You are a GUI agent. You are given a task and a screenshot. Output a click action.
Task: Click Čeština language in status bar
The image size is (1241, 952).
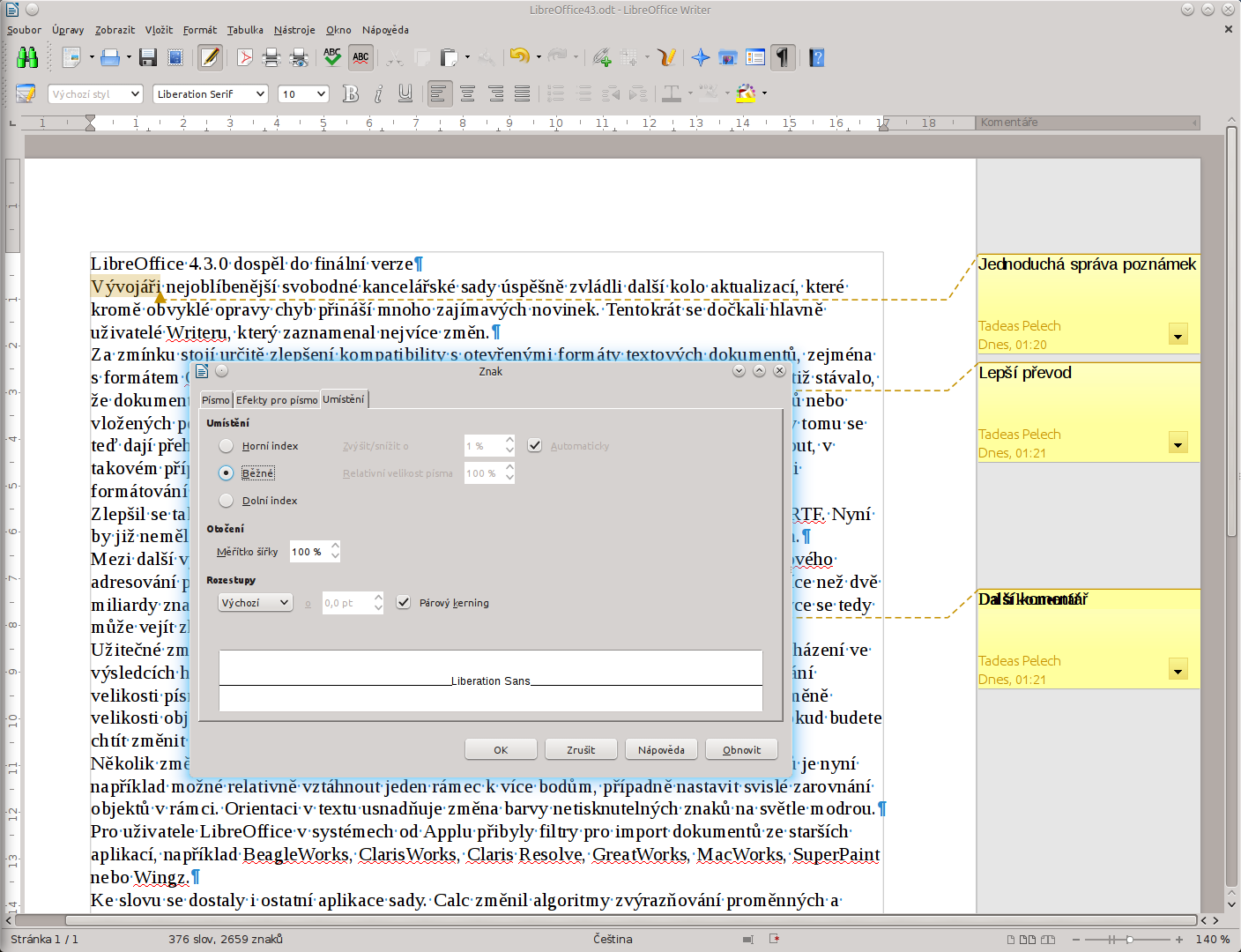[x=613, y=940]
